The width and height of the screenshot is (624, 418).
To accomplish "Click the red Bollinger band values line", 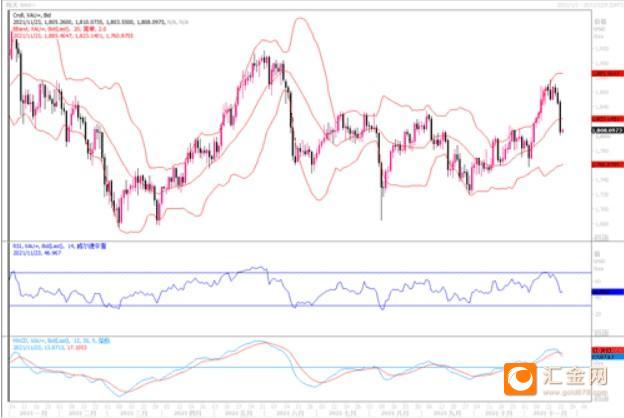I will 73,36.
